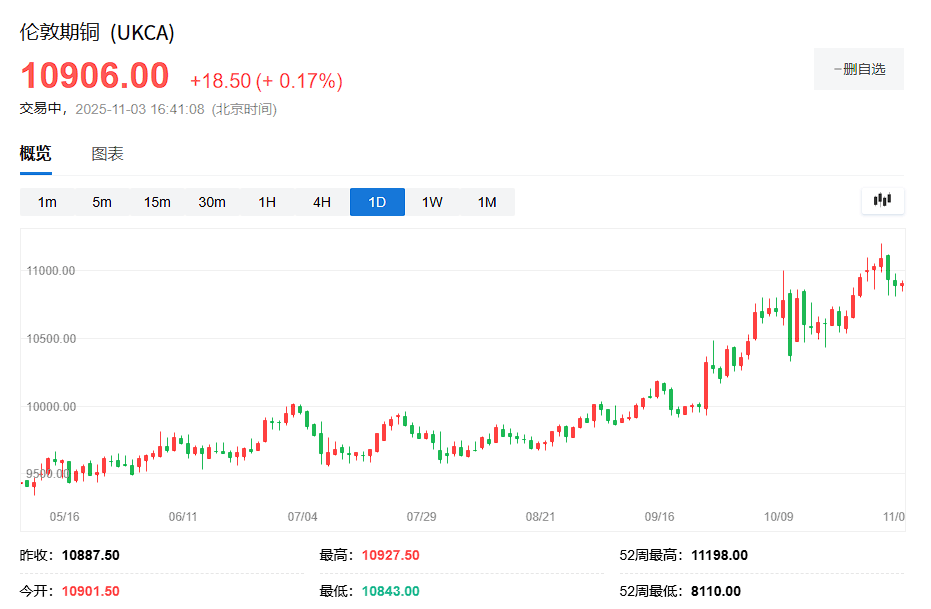931x609 pixels.
Task: Switch chart to 5m interval
Action: [x=102, y=202]
